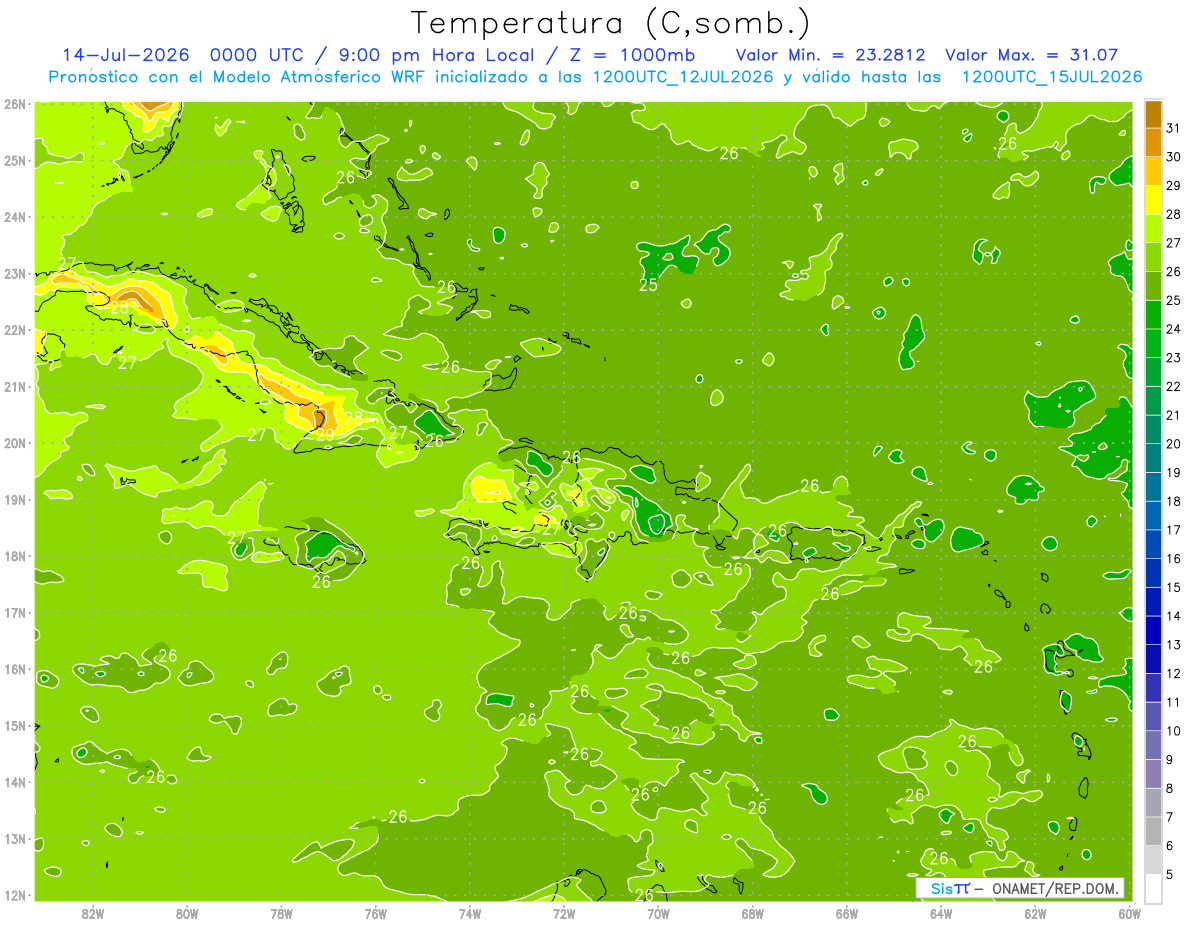Image resolution: width=1200 pixels, height=927 pixels.
Task: Click the legend swatch between 25 and 26
Action: click(x=1153, y=286)
